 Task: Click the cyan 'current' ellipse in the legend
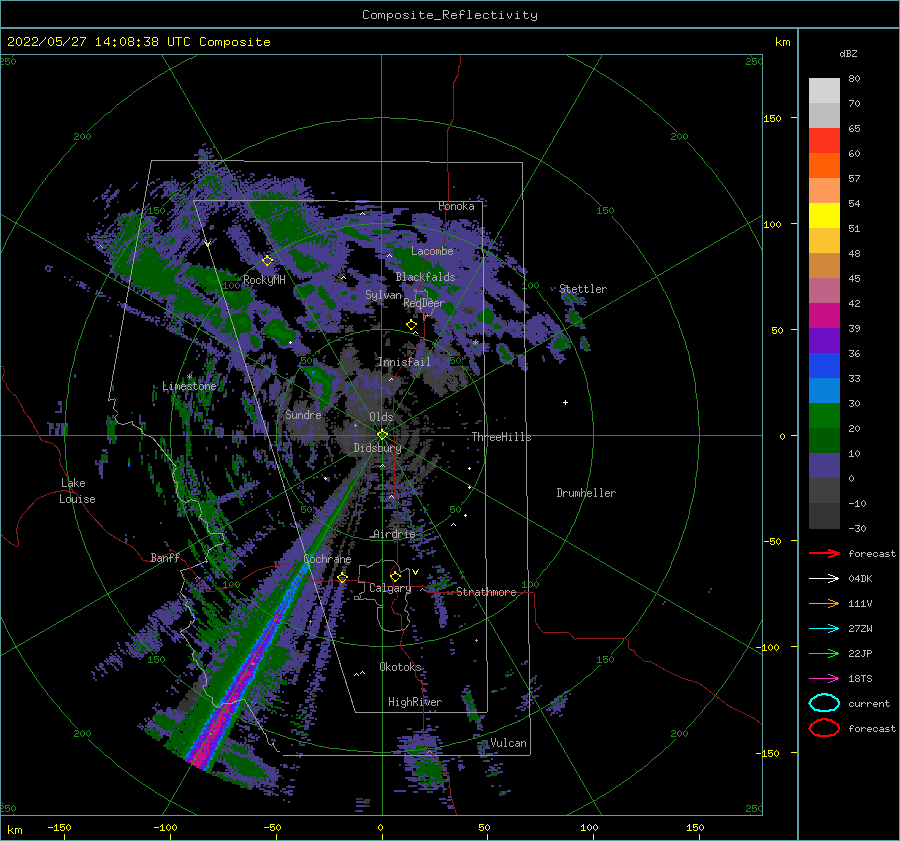coord(824,703)
